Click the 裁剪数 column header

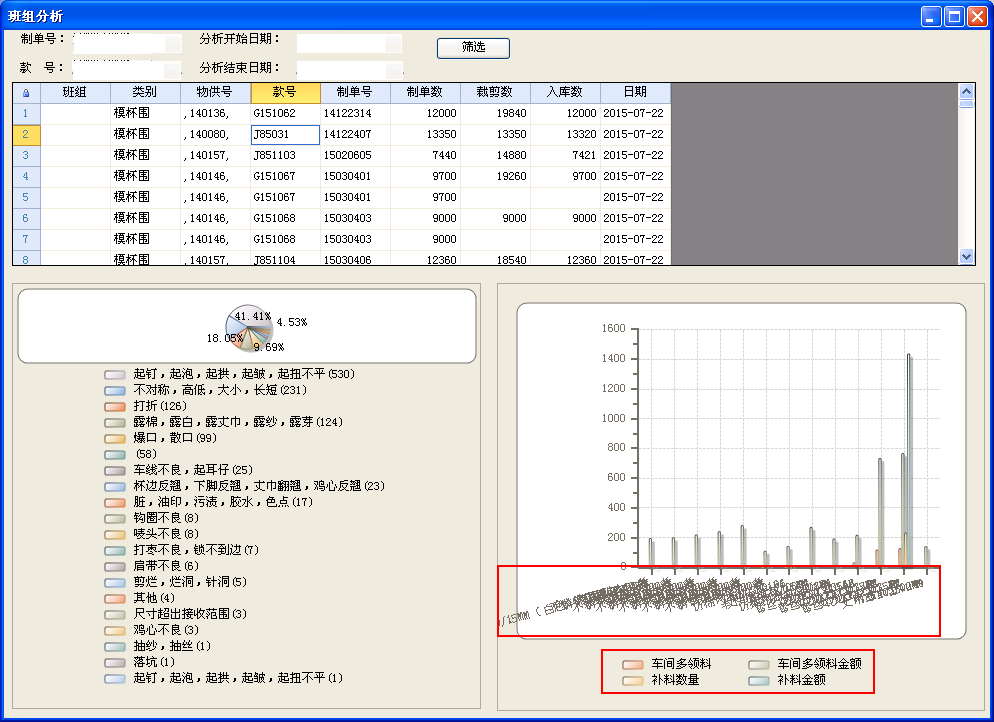495,93
